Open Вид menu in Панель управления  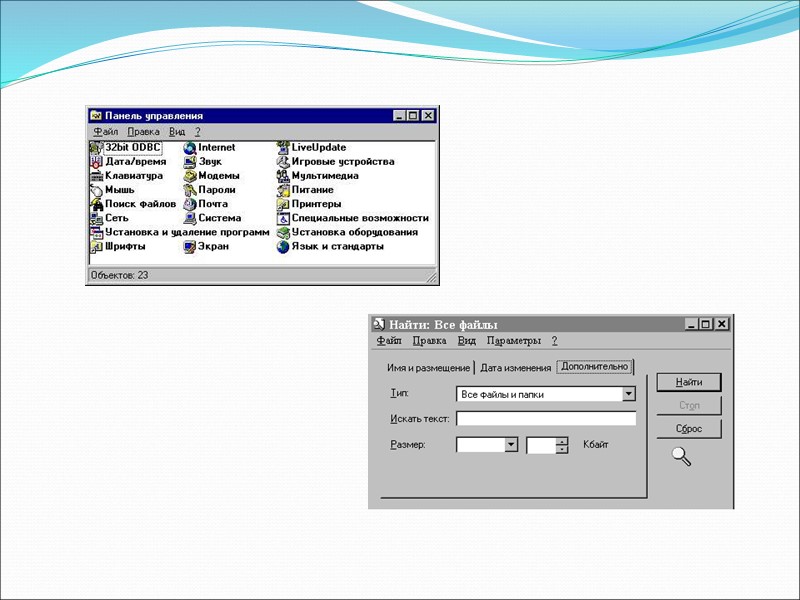[x=177, y=132]
